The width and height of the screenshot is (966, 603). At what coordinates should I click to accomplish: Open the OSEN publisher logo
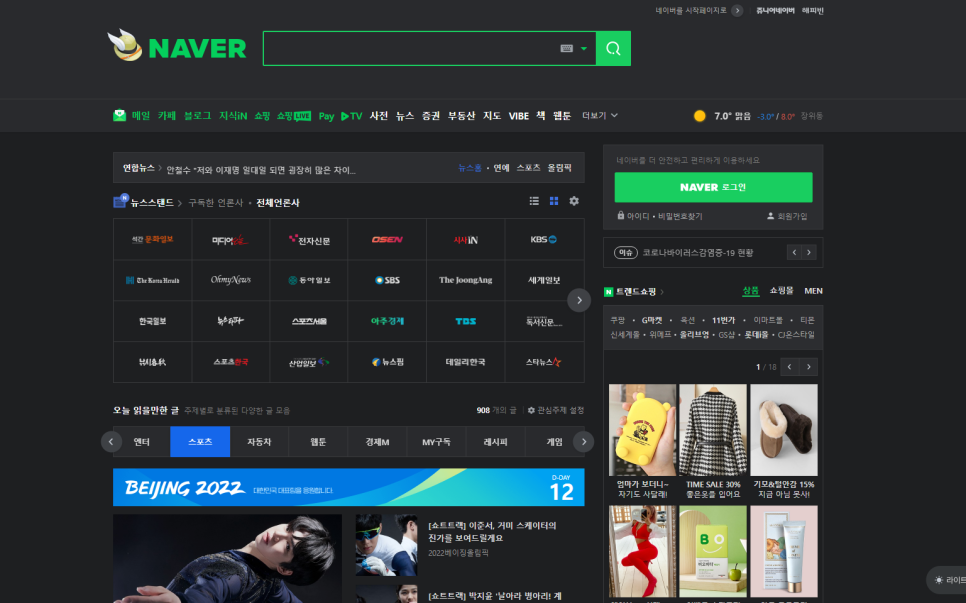coord(387,240)
